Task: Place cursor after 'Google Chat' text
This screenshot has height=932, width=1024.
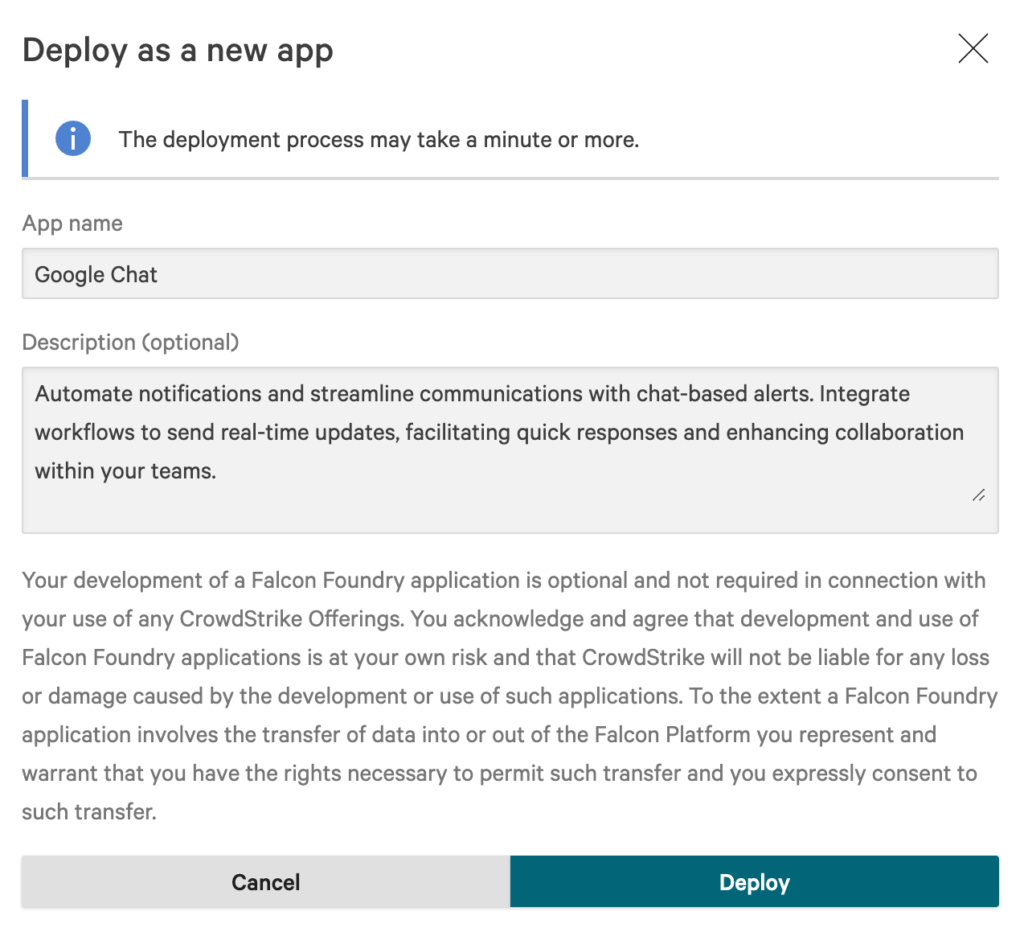Action: 159,274
